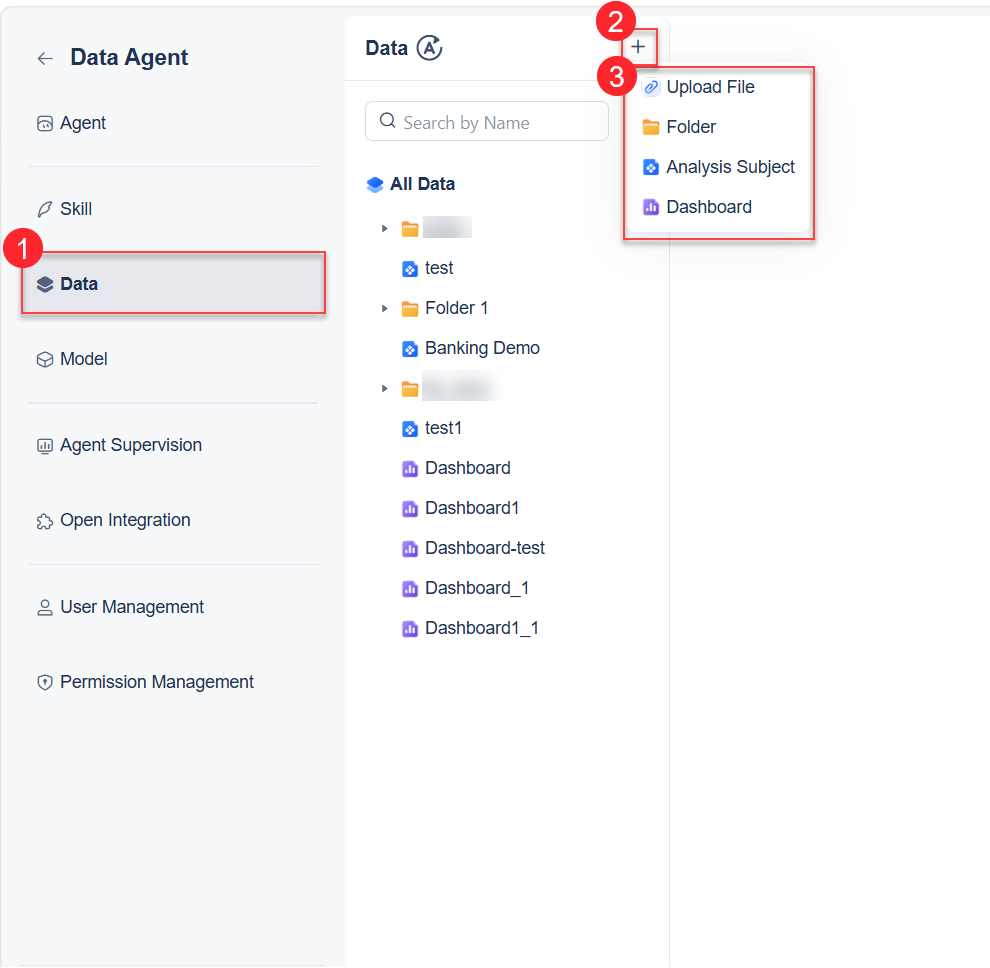Click the icon beside test1
Image resolution: width=990 pixels, height=968 pixels.
click(410, 429)
